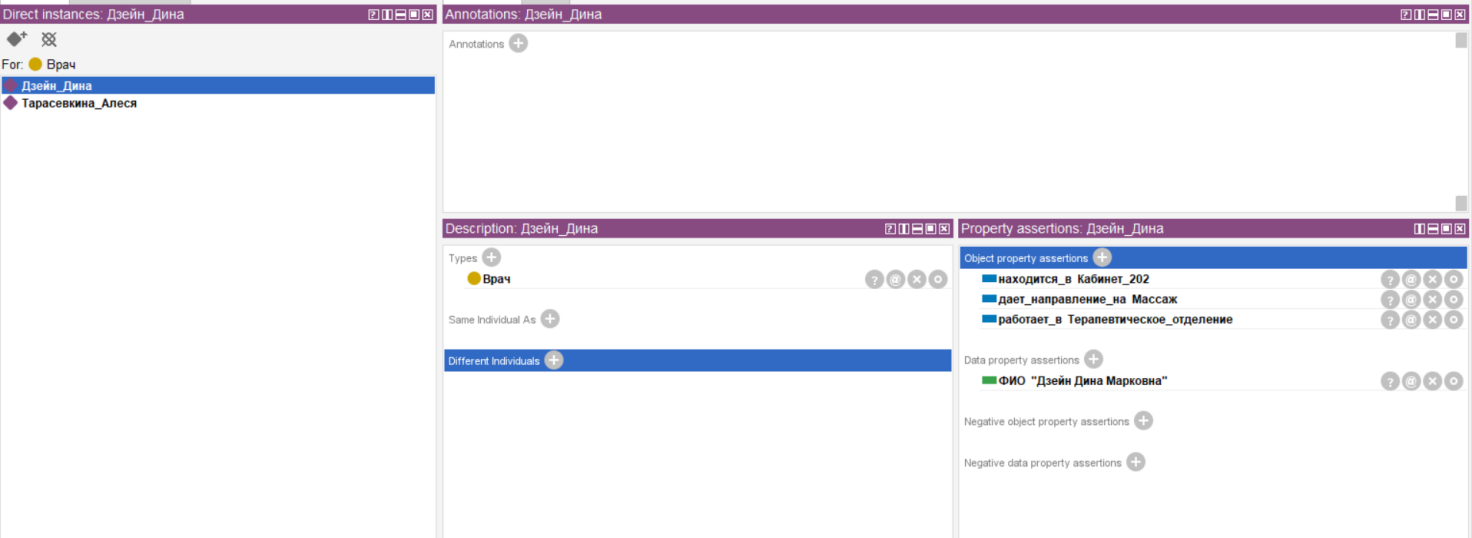The image size is (1472, 538).
Task: Split the Description panel vertically
Action: [x=904, y=229]
